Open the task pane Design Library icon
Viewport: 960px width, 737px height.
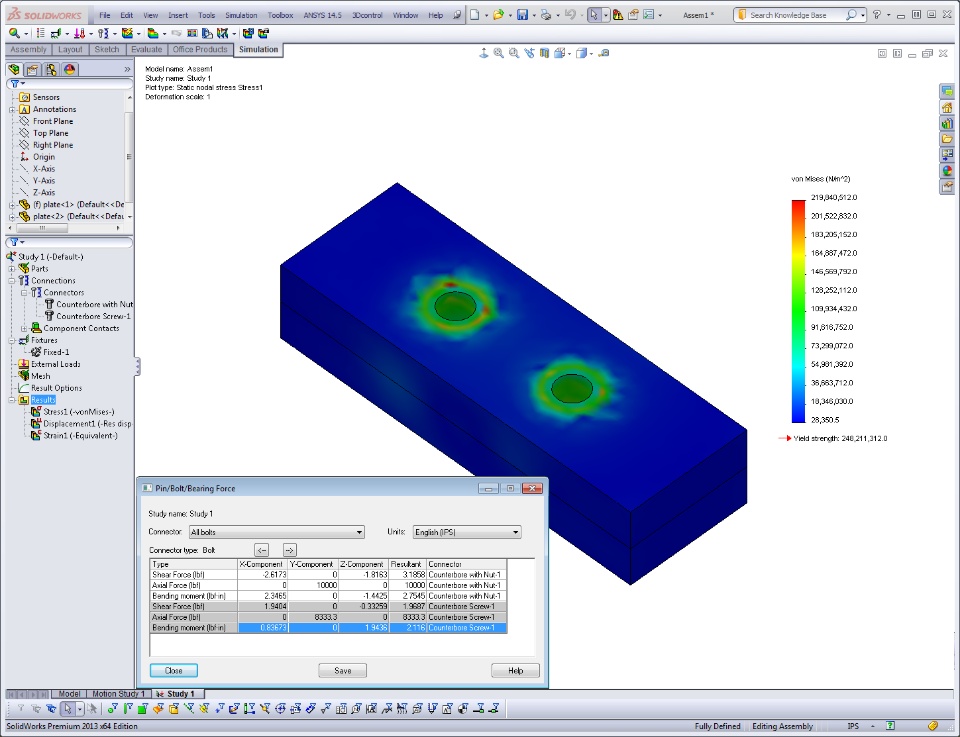(947, 123)
